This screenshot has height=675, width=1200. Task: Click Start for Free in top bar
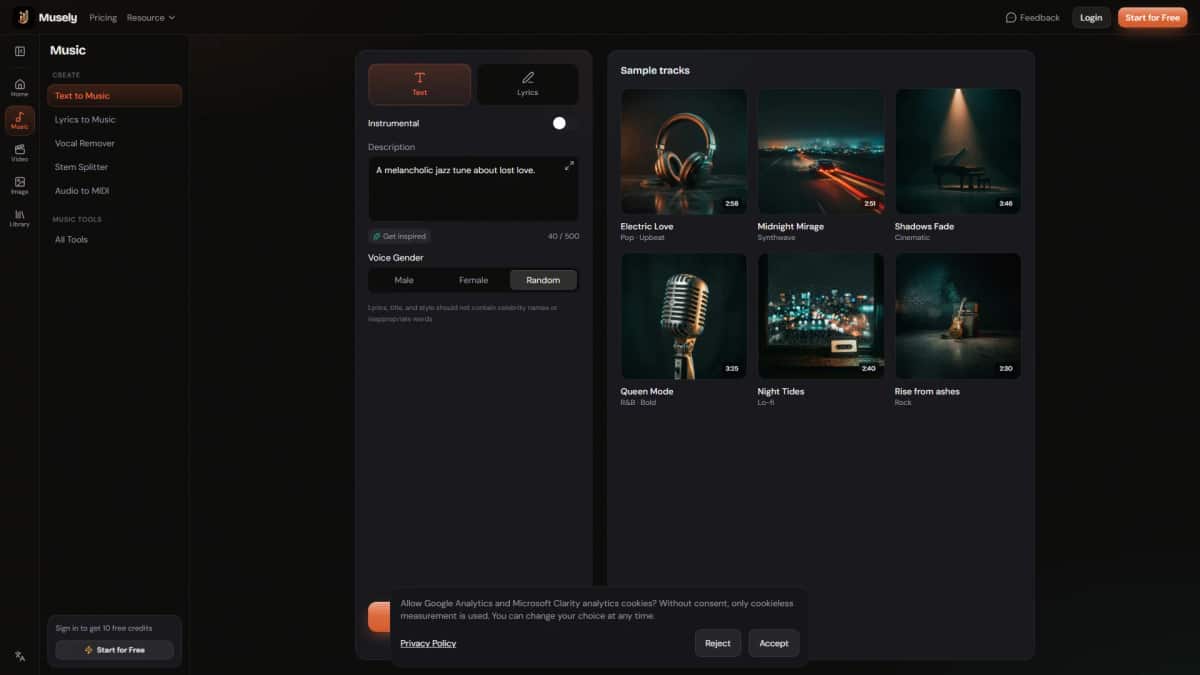point(1152,17)
